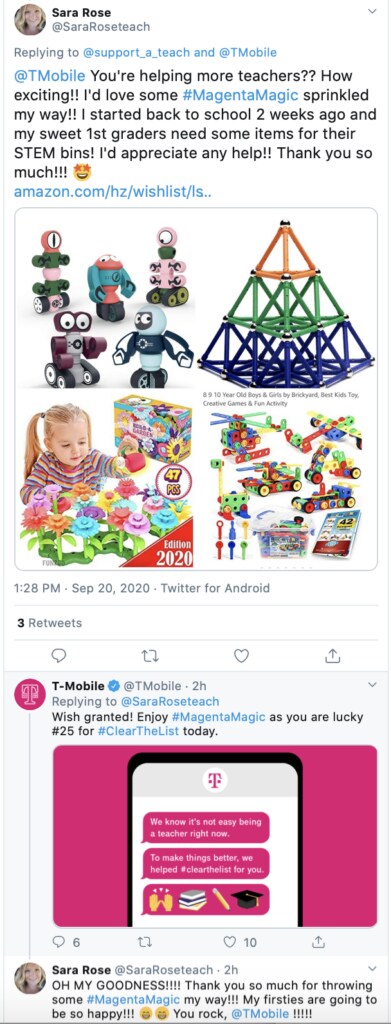The width and height of the screenshot is (391, 1024).
Task: Reply to Sara Rose's main tweet
Action: click(59, 655)
